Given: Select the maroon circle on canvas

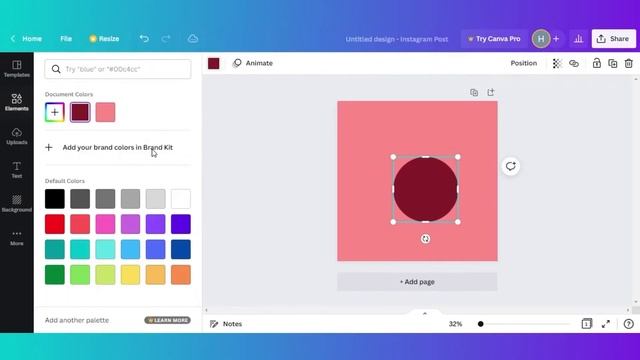Looking at the screenshot, I should tap(425, 189).
